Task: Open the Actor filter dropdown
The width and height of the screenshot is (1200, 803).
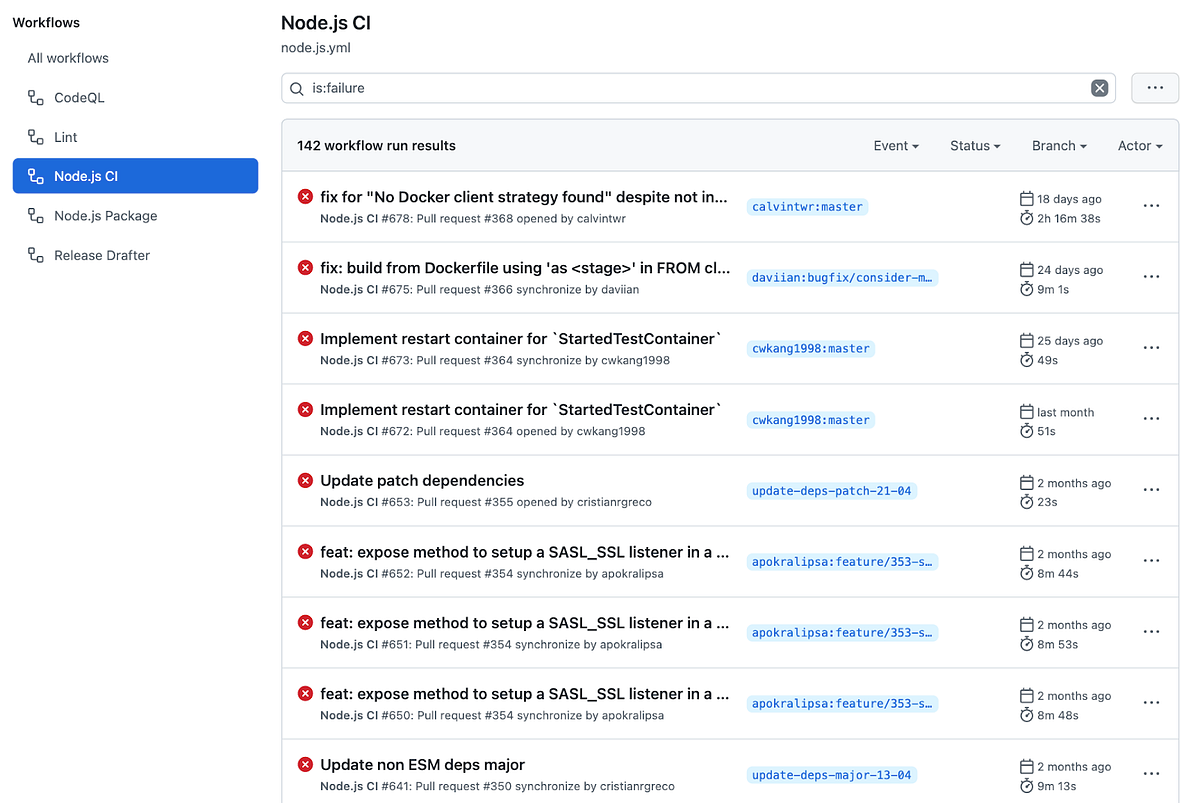Action: [x=1139, y=145]
